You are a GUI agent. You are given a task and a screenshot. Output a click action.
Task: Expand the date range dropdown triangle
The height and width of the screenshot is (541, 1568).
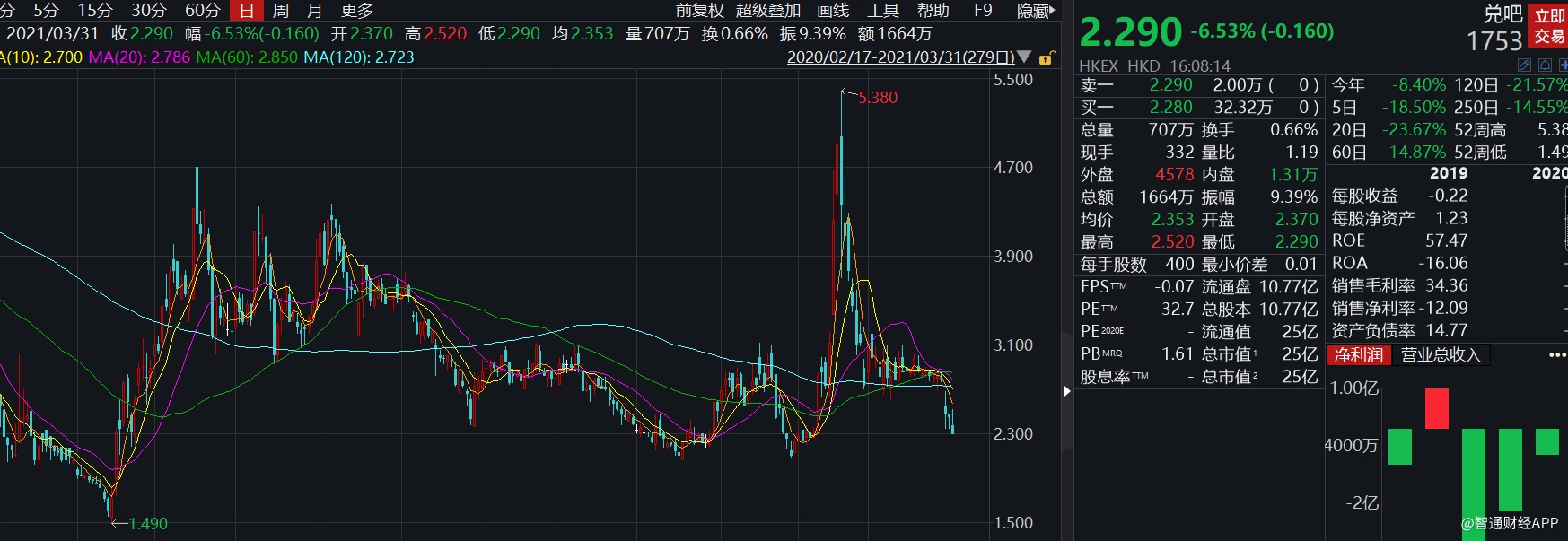(x=1024, y=57)
